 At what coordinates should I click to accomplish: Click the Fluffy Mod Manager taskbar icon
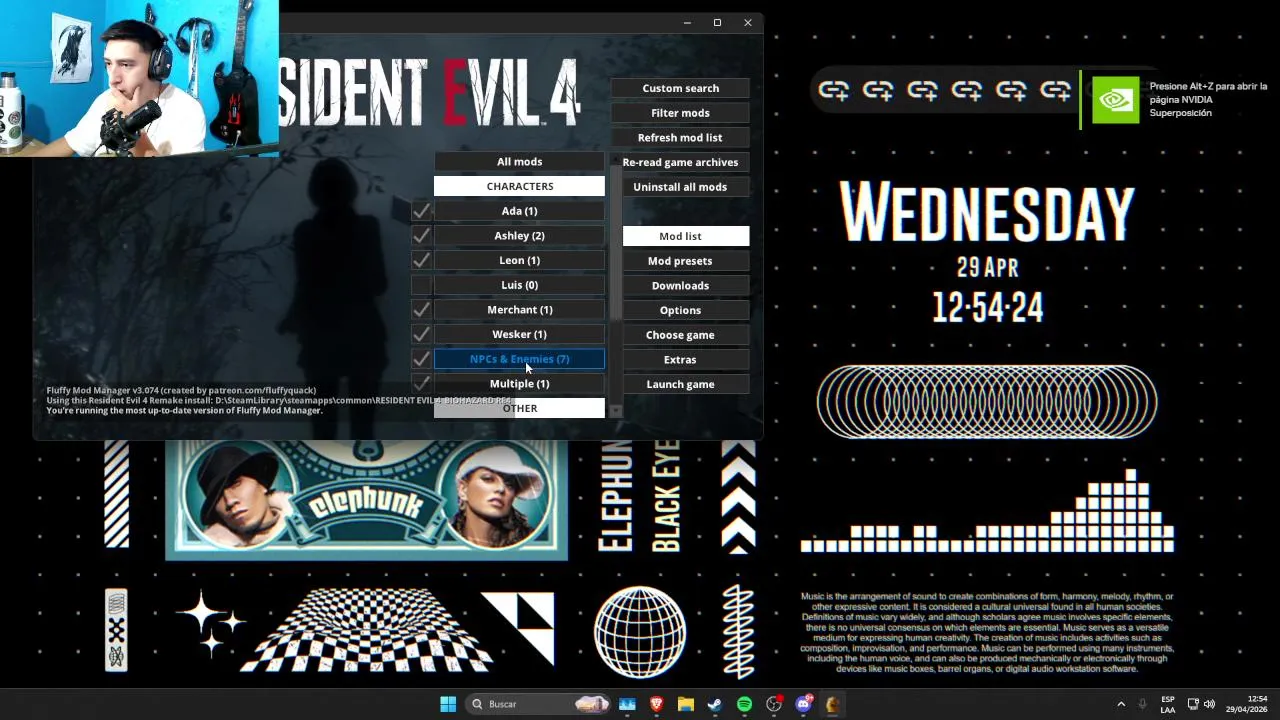point(832,704)
